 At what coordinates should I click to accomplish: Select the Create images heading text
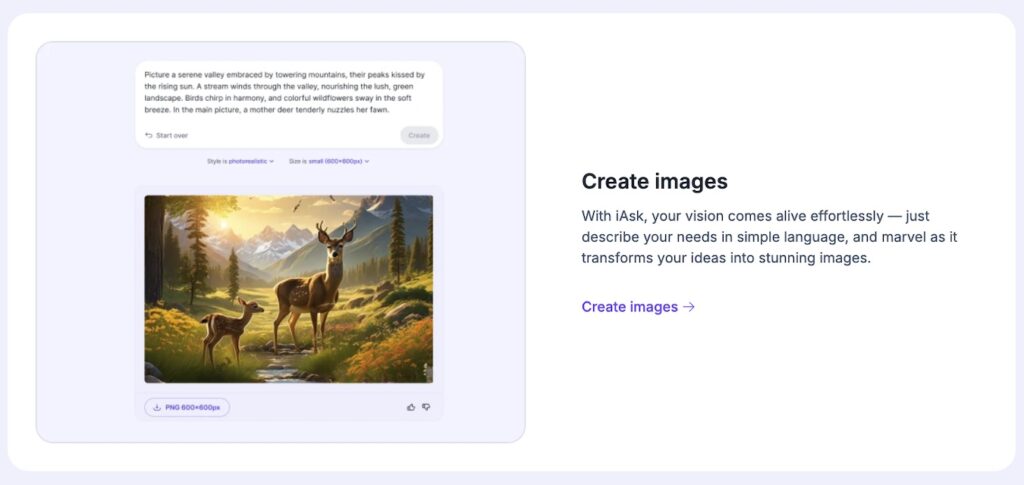click(x=654, y=181)
